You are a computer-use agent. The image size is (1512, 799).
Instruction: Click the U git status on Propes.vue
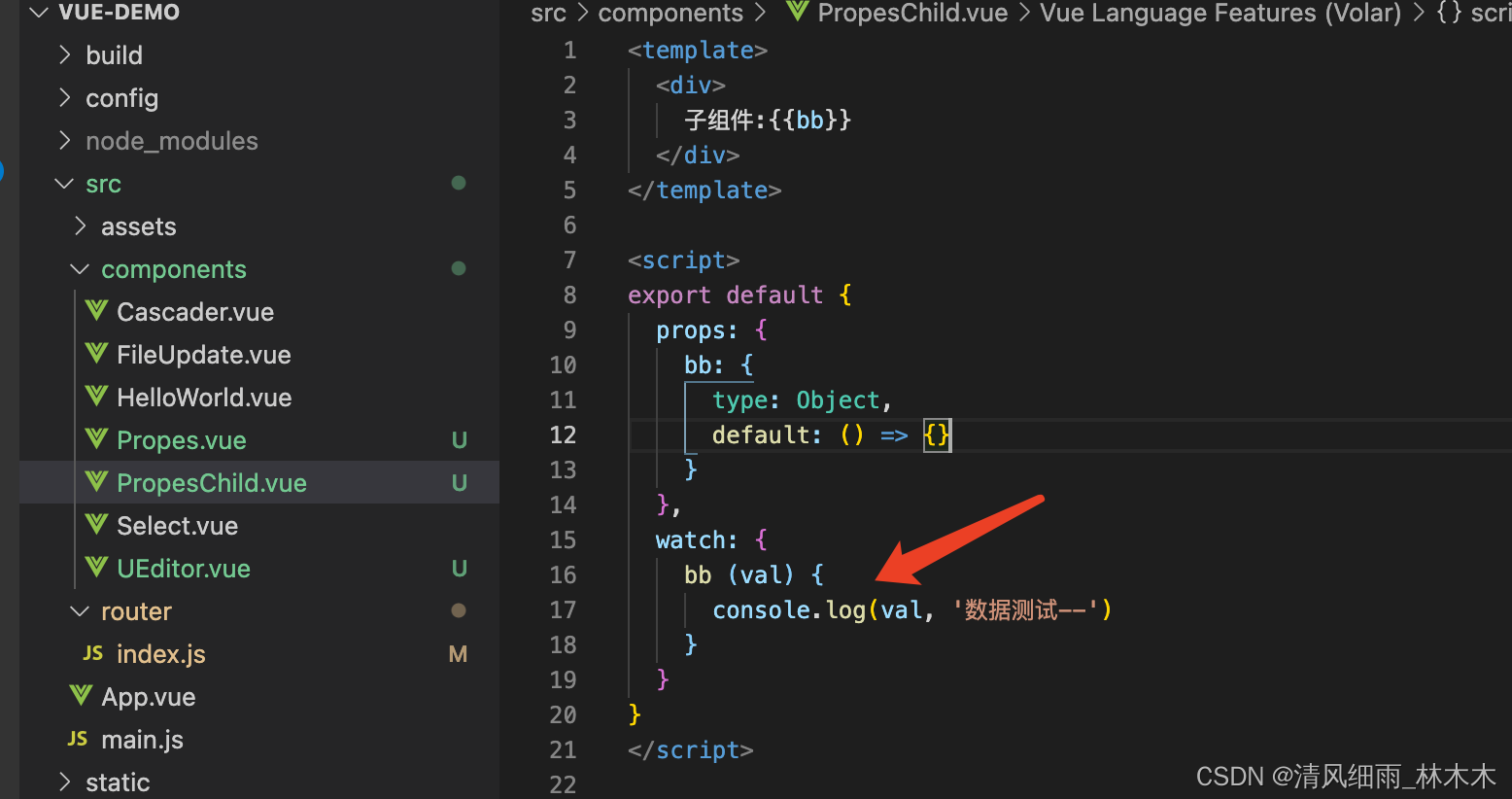(x=460, y=440)
